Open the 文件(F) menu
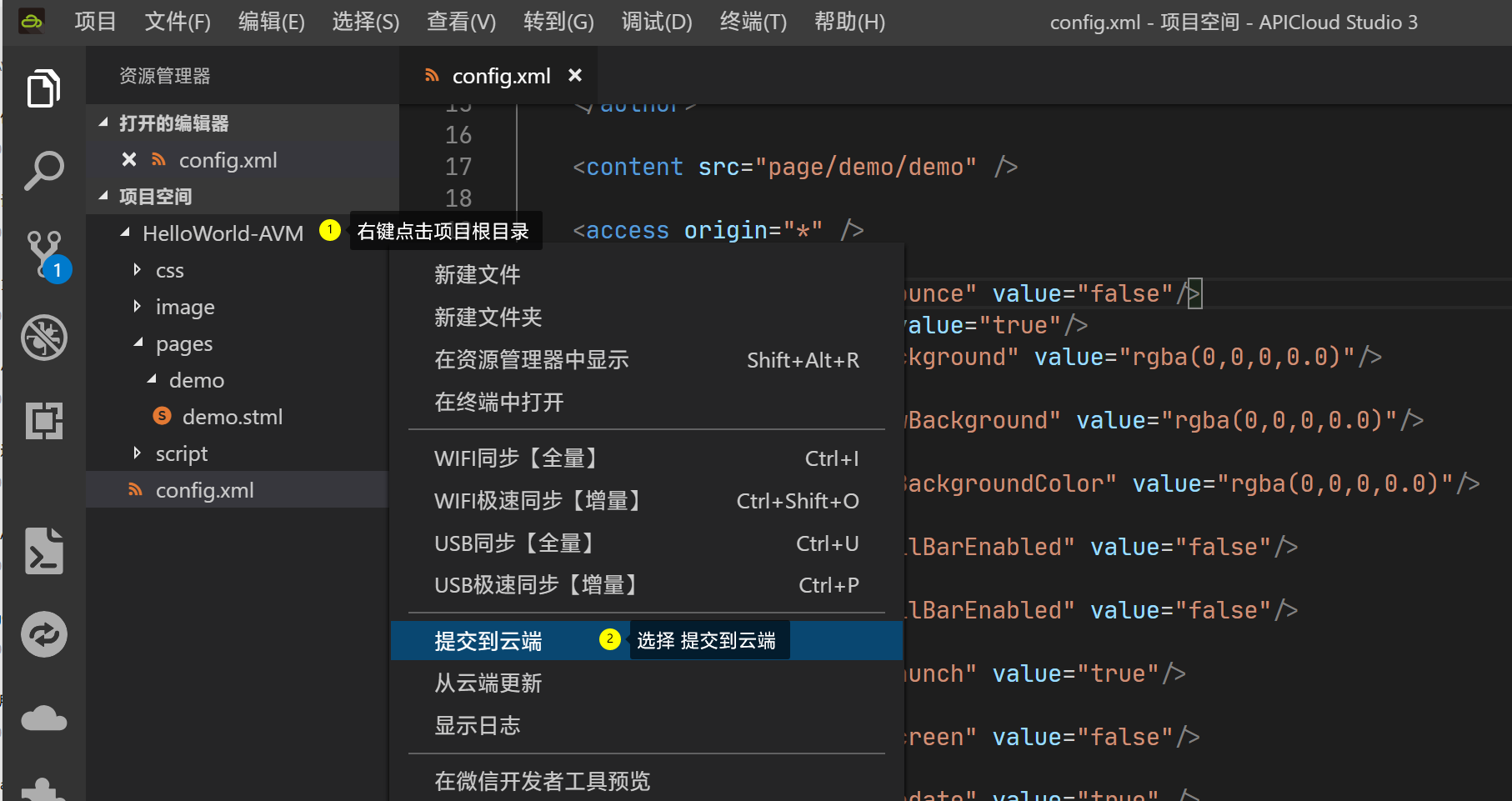The width and height of the screenshot is (1512, 801). click(x=178, y=22)
